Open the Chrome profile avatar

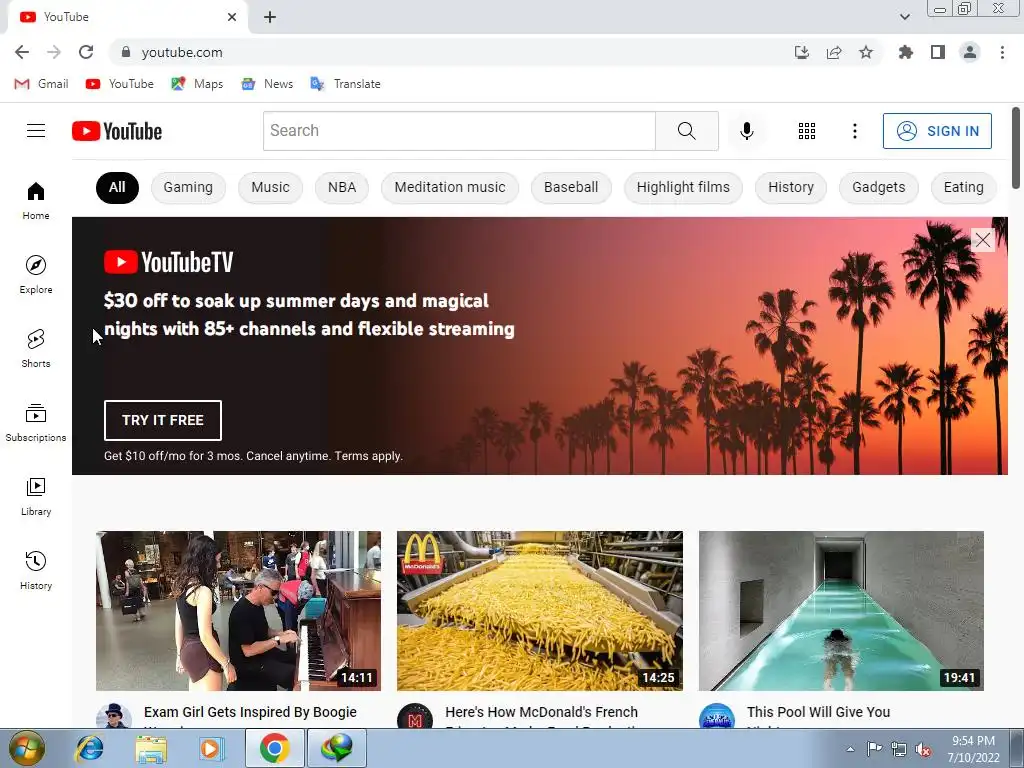click(x=970, y=52)
